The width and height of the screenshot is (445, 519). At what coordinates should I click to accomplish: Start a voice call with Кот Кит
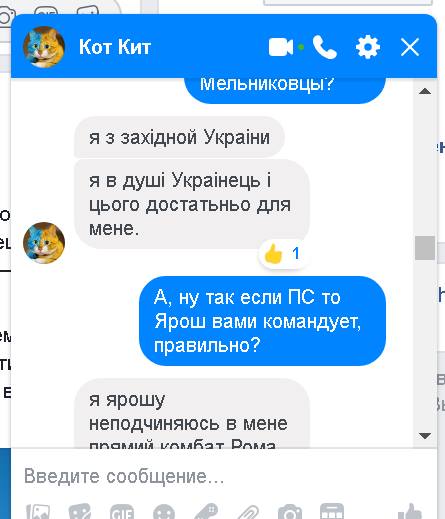[325, 47]
